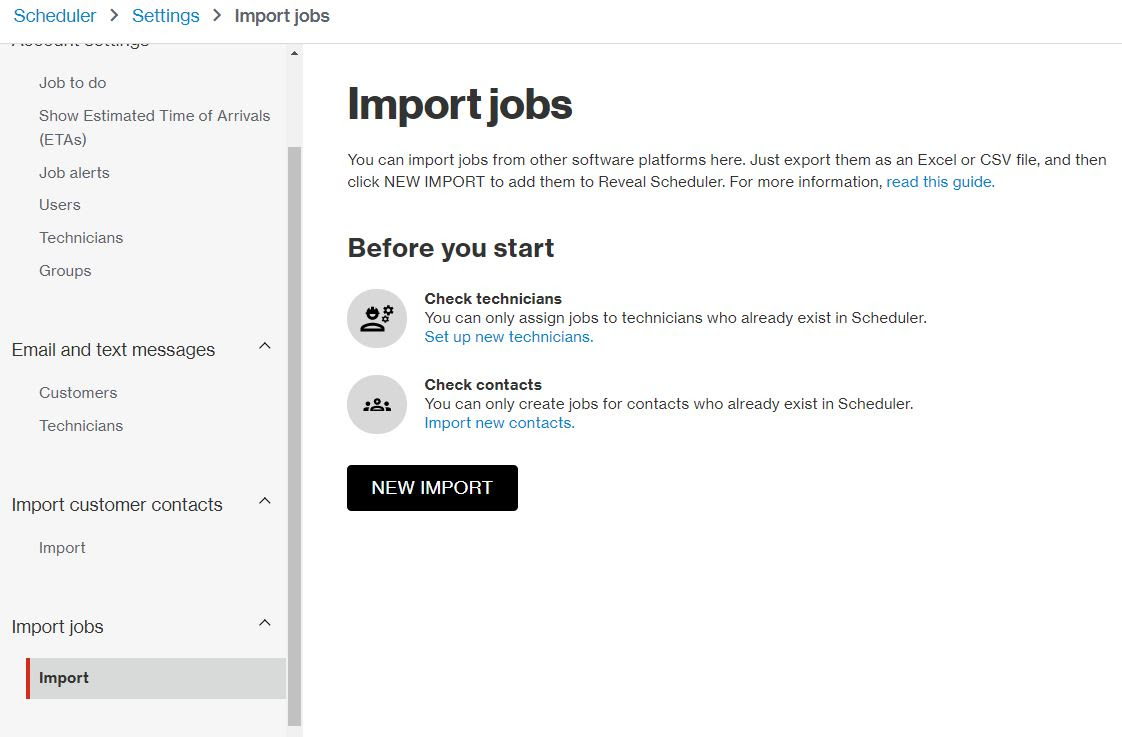Follow the Set up new technicians link
1122x737 pixels.
coord(508,337)
